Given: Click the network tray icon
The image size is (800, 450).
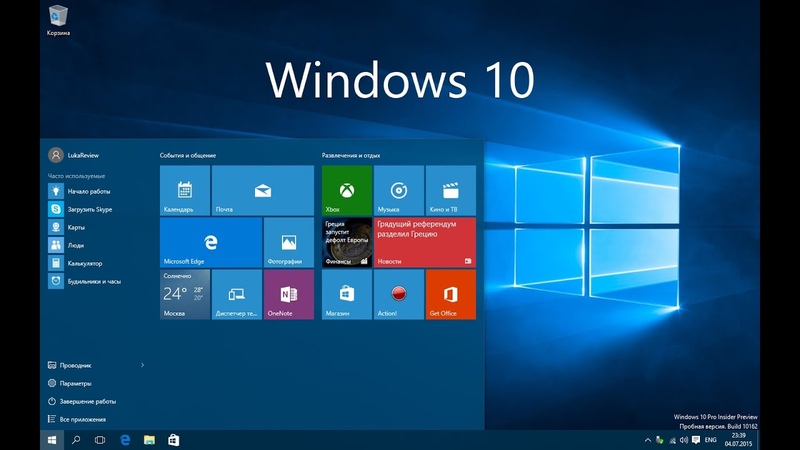Looking at the screenshot, I should point(672,440).
